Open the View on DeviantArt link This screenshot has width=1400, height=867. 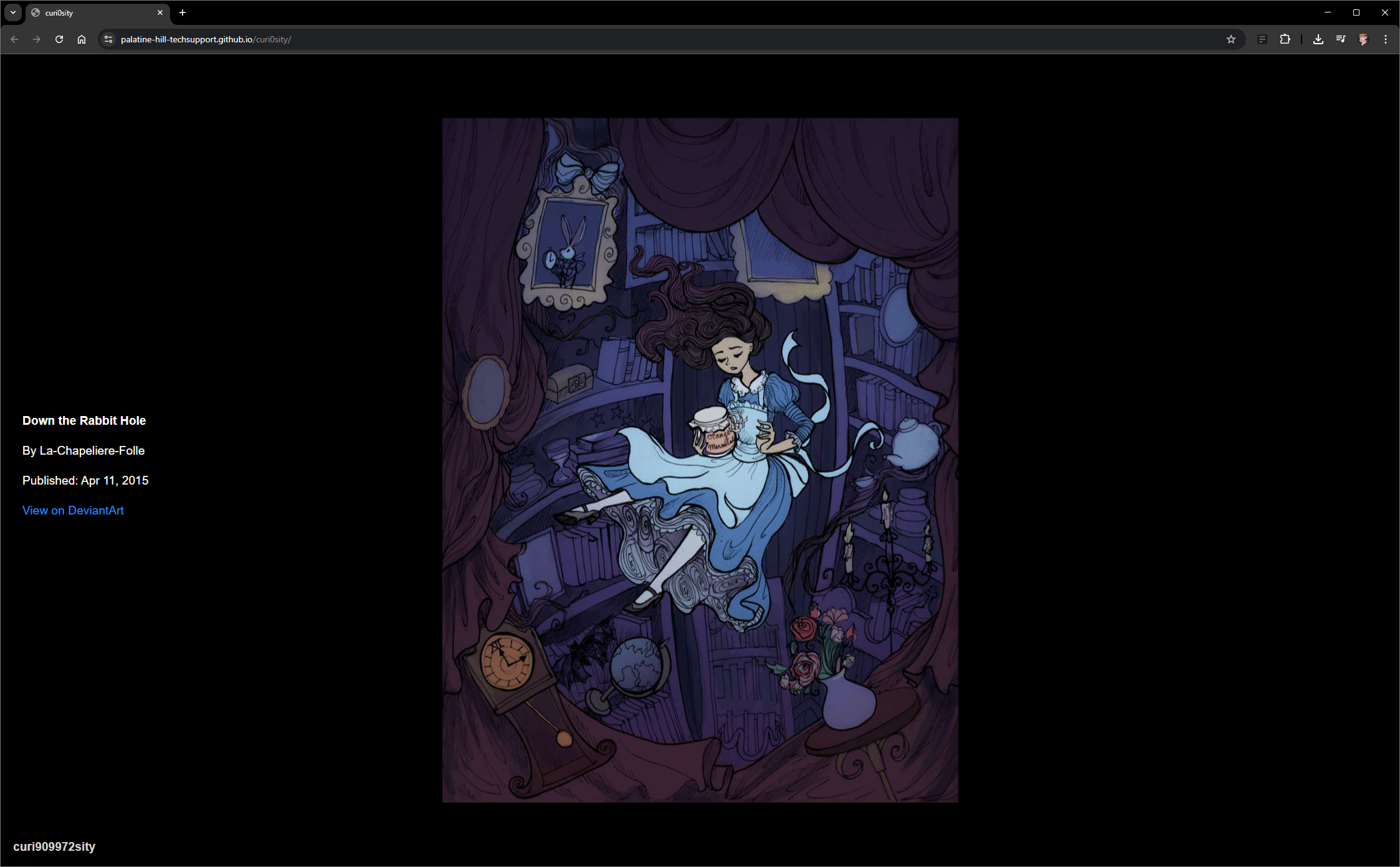(x=73, y=510)
